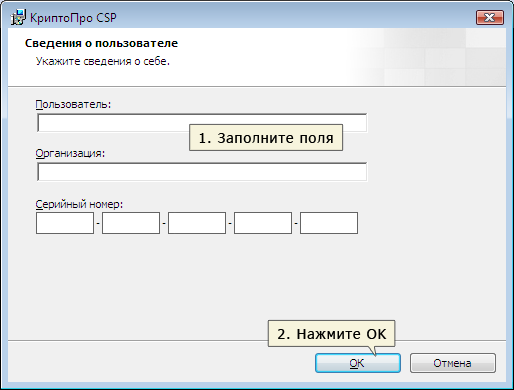This screenshot has width=514, height=390.
Task: Select the fifth Серийный номер box
Action: tap(329, 223)
